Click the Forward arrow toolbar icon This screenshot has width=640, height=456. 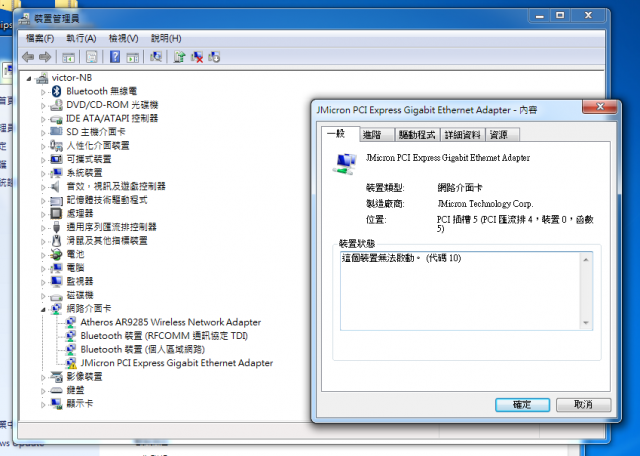click(45, 57)
